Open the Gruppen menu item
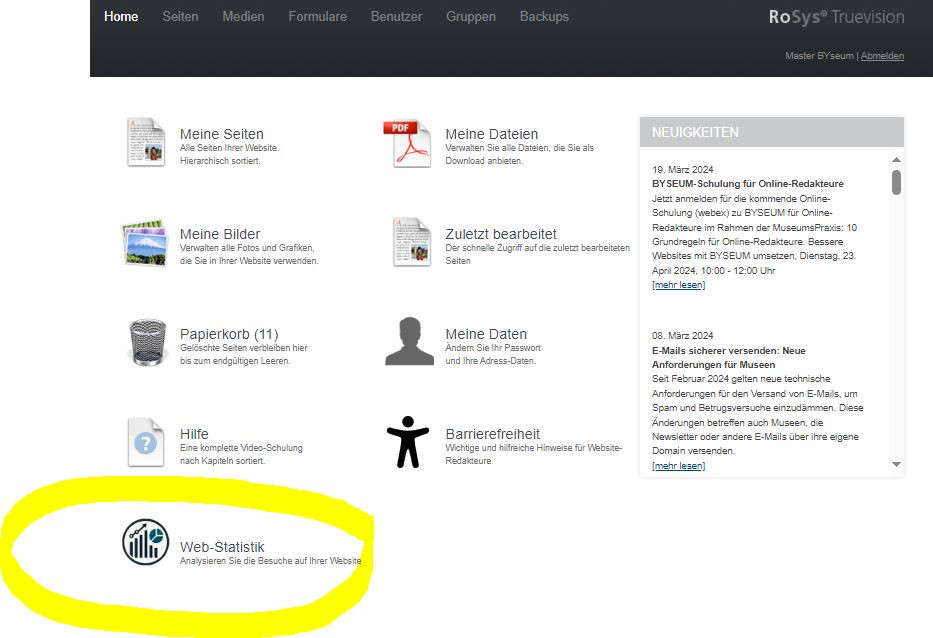 click(x=471, y=17)
